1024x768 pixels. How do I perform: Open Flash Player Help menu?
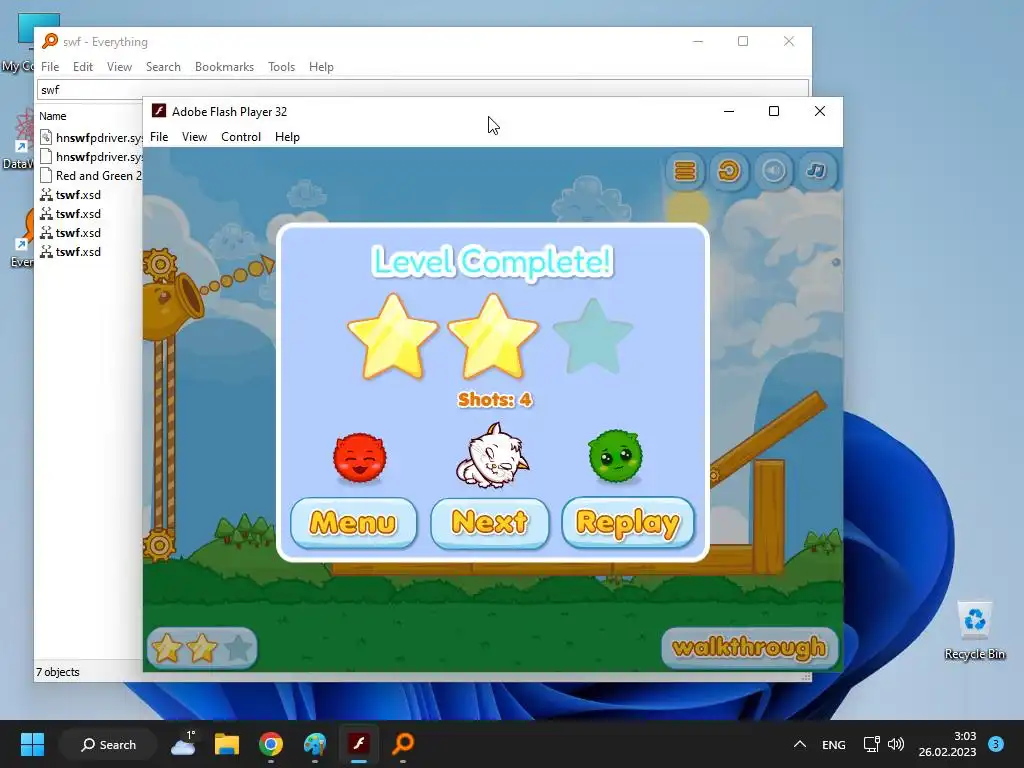287,136
